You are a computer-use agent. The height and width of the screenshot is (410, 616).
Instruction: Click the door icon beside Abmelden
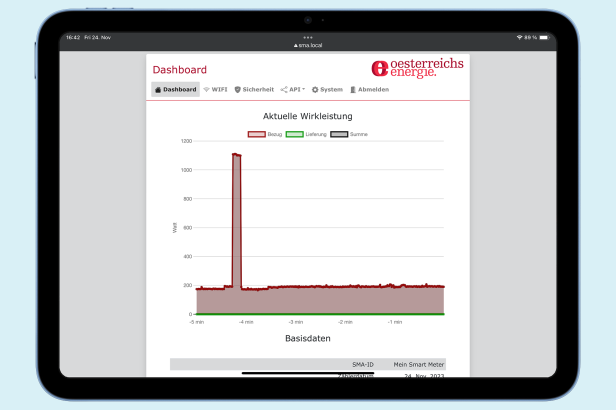[353, 90]
